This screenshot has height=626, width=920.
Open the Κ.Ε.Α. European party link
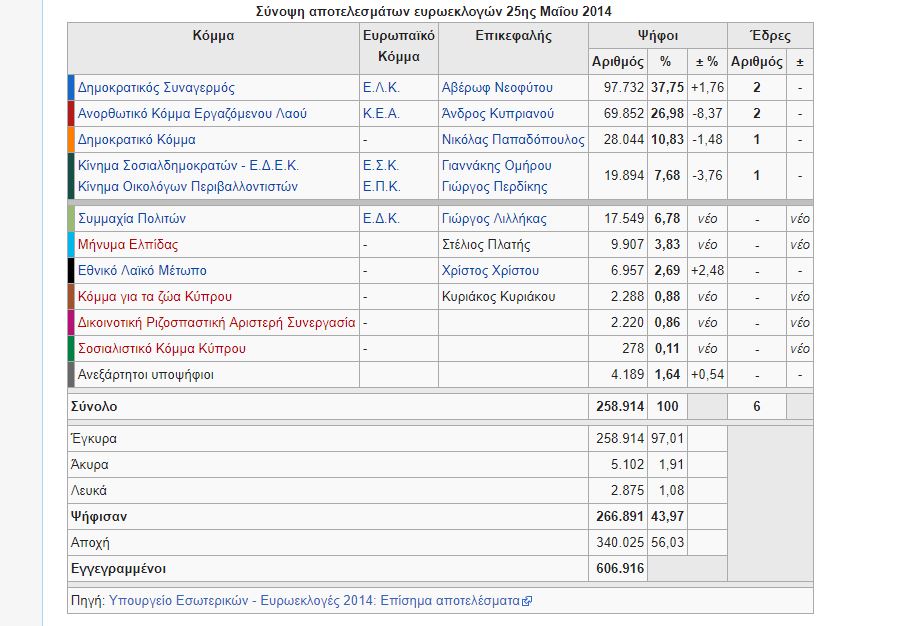pos(380,114)
